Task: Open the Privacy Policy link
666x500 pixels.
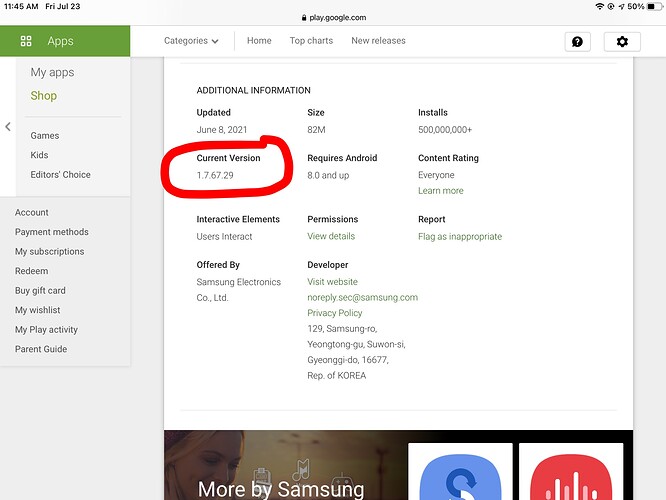Action: [335, 313]
